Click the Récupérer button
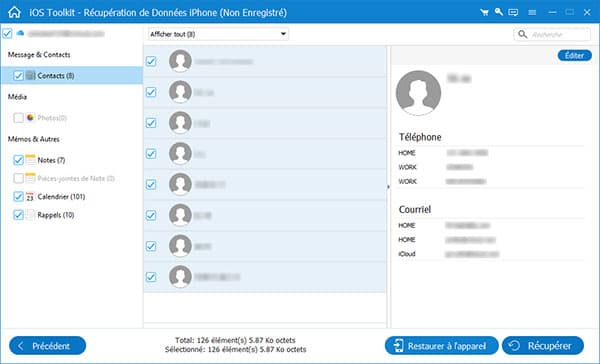The image size is (600, 364). [543, 346]
